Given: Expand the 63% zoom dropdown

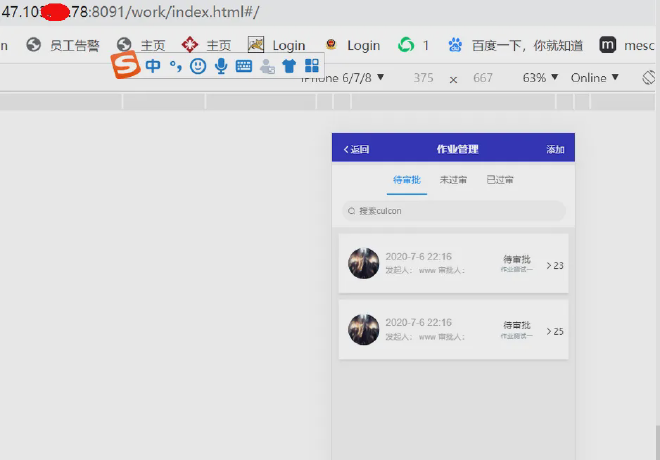Looking at the screenshot, I should 541,78.
